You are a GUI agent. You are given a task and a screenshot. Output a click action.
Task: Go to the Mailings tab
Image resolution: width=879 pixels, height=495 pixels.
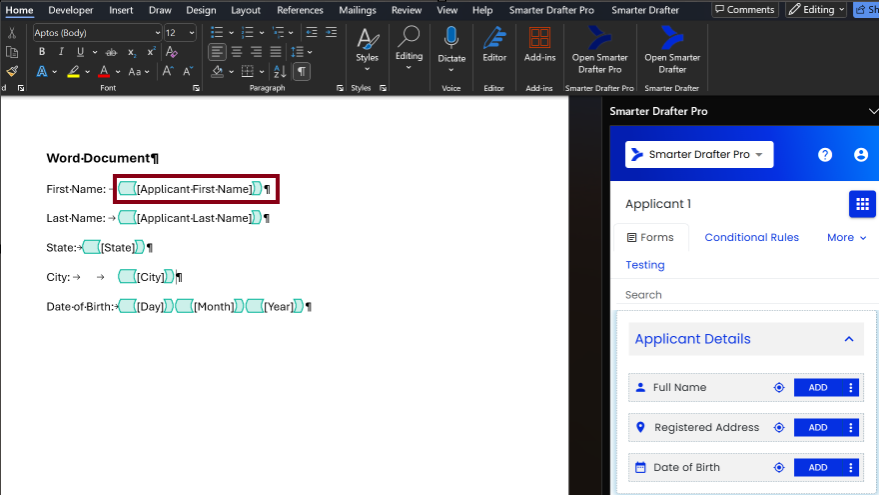coord(357,10)
